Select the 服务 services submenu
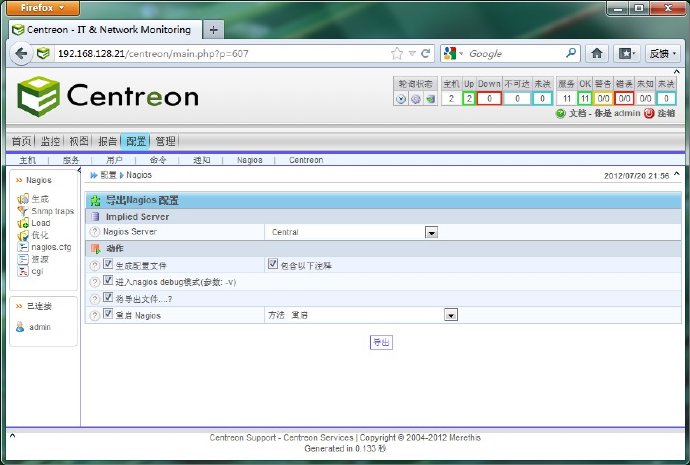690x465 pixels. (71, 160)
